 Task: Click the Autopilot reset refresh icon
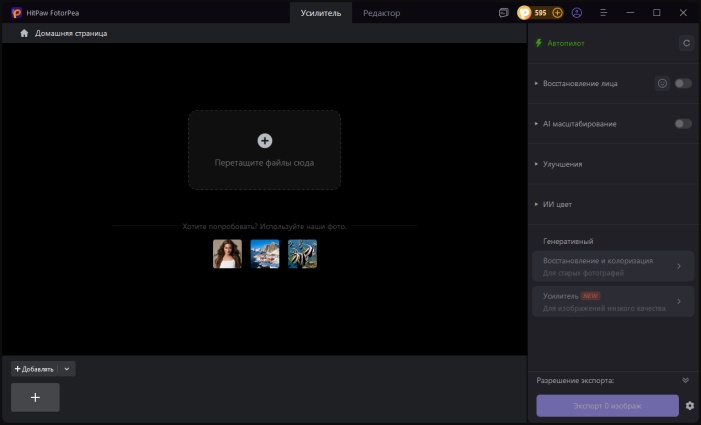(685, 43)
